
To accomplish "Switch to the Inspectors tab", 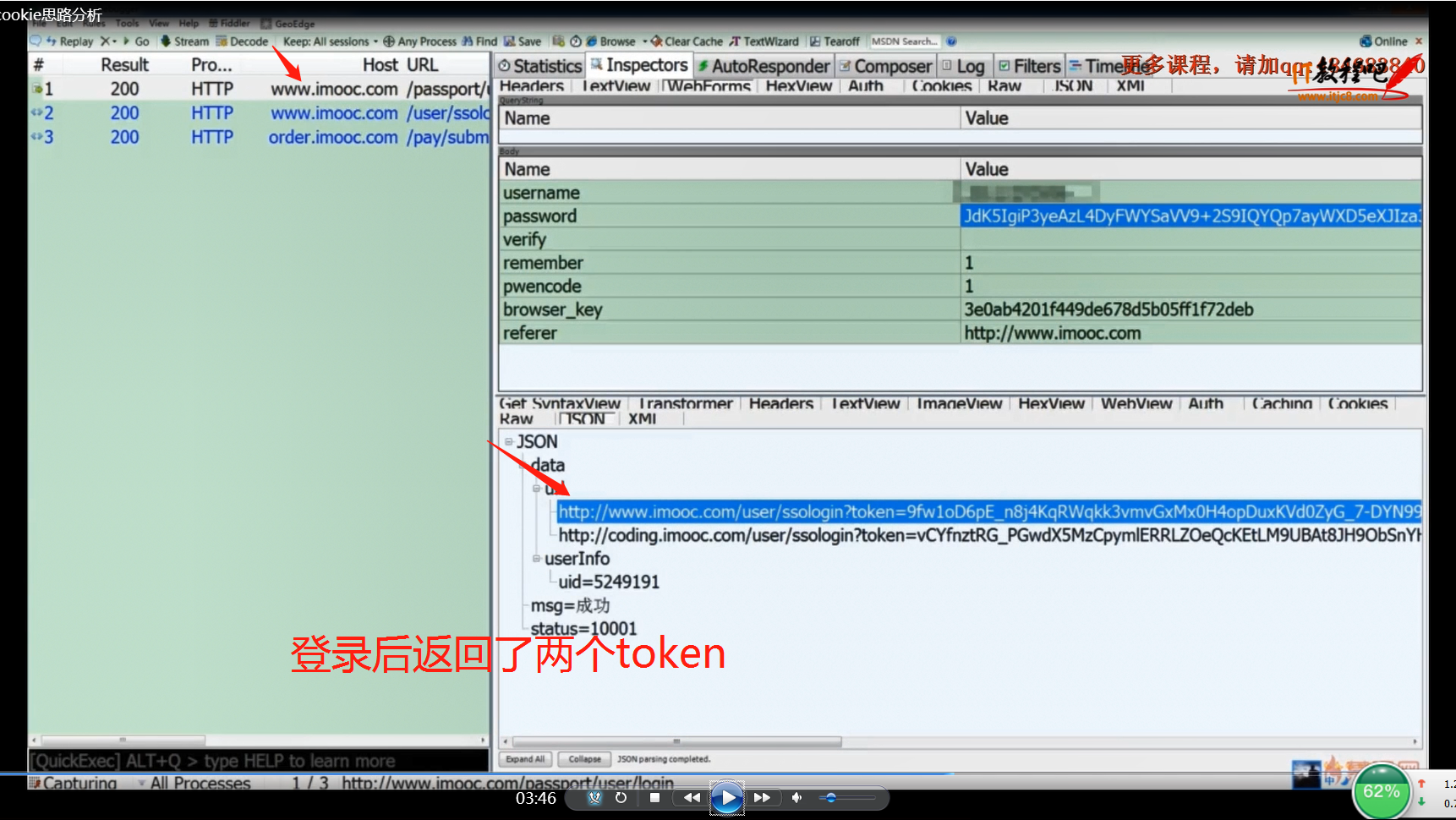I will coord(639,65).
